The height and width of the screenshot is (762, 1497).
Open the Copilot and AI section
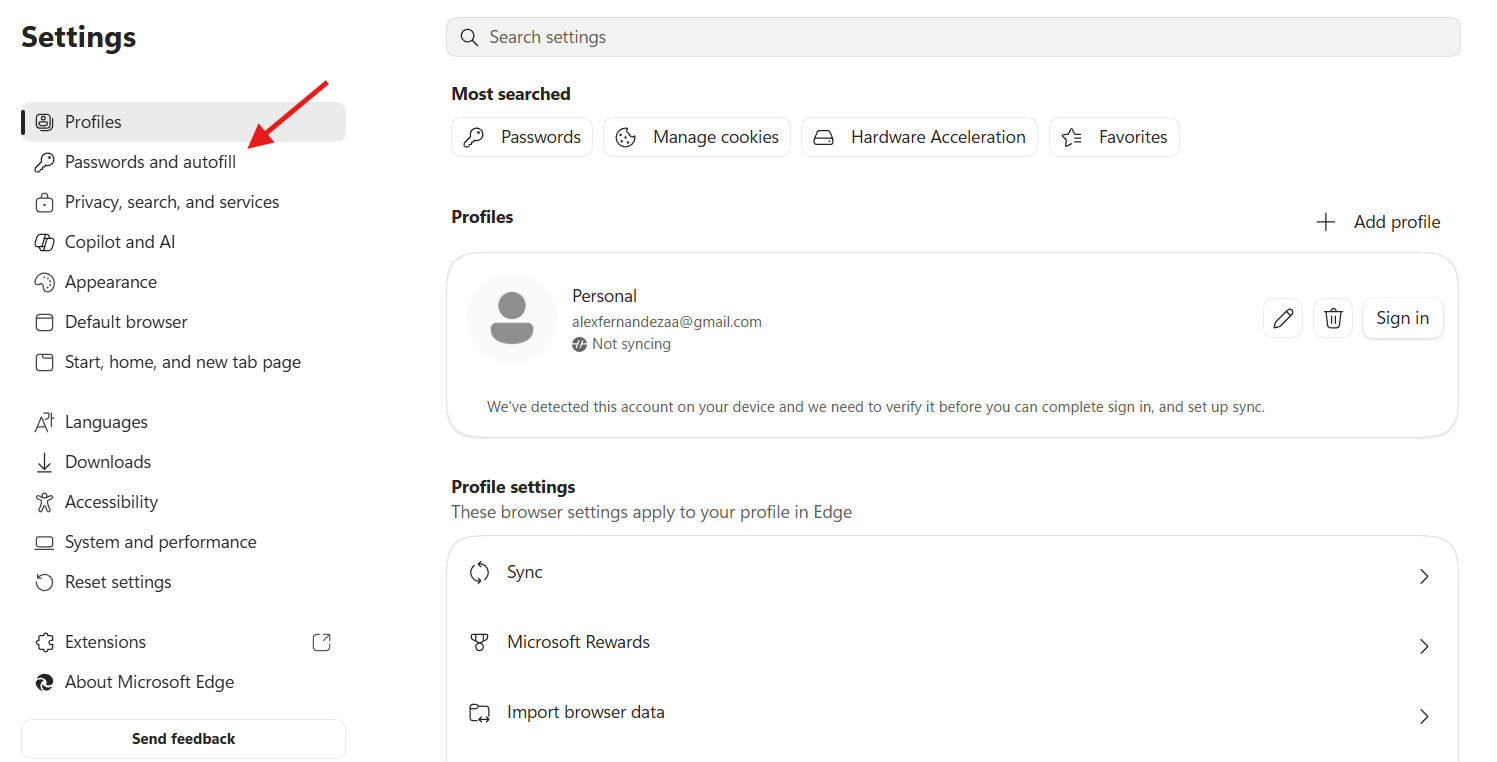[184, 242]
